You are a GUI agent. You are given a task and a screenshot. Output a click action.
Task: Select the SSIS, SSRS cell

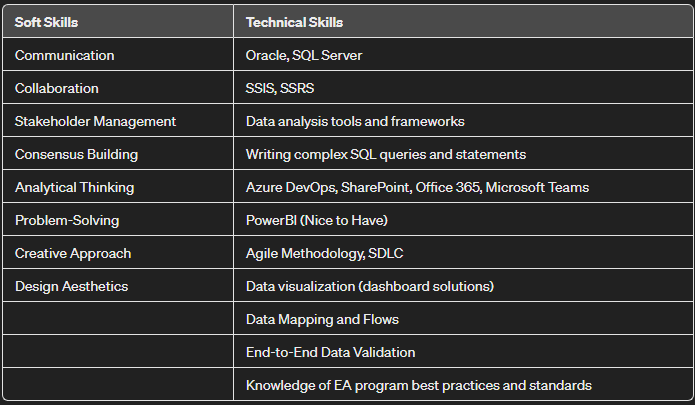click(463, 88)
